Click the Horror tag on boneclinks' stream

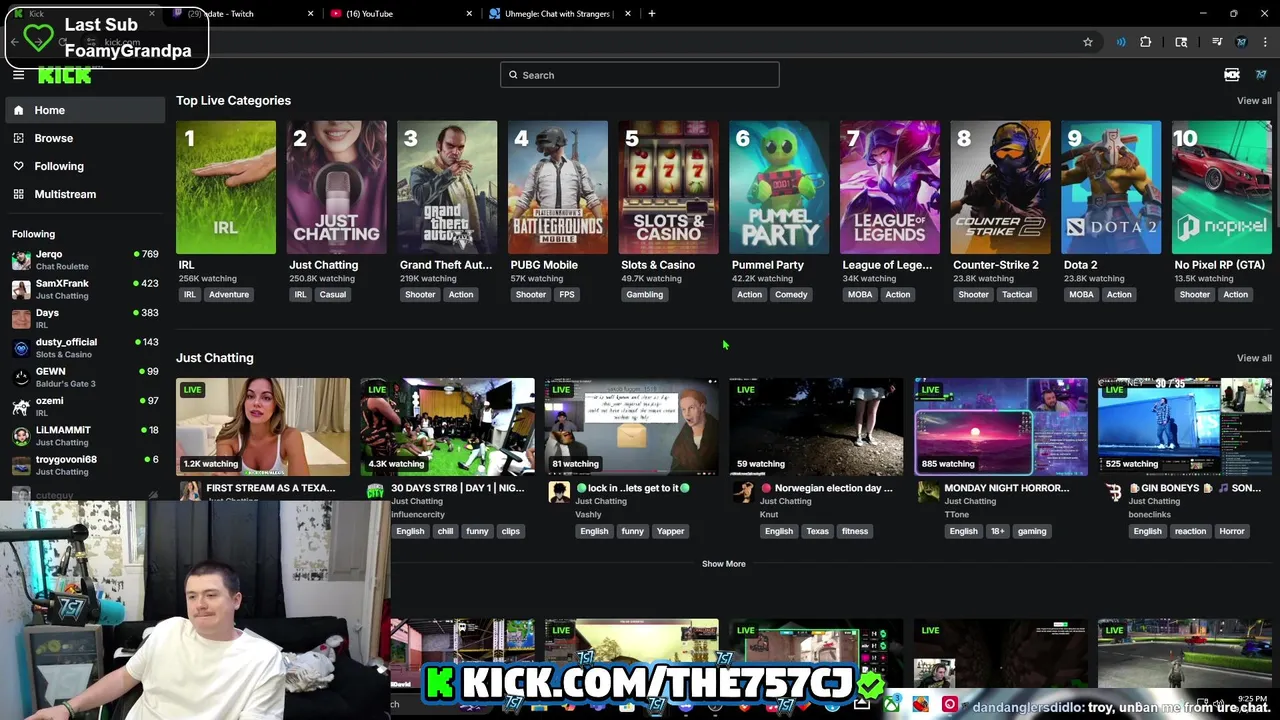point(1232,531)
